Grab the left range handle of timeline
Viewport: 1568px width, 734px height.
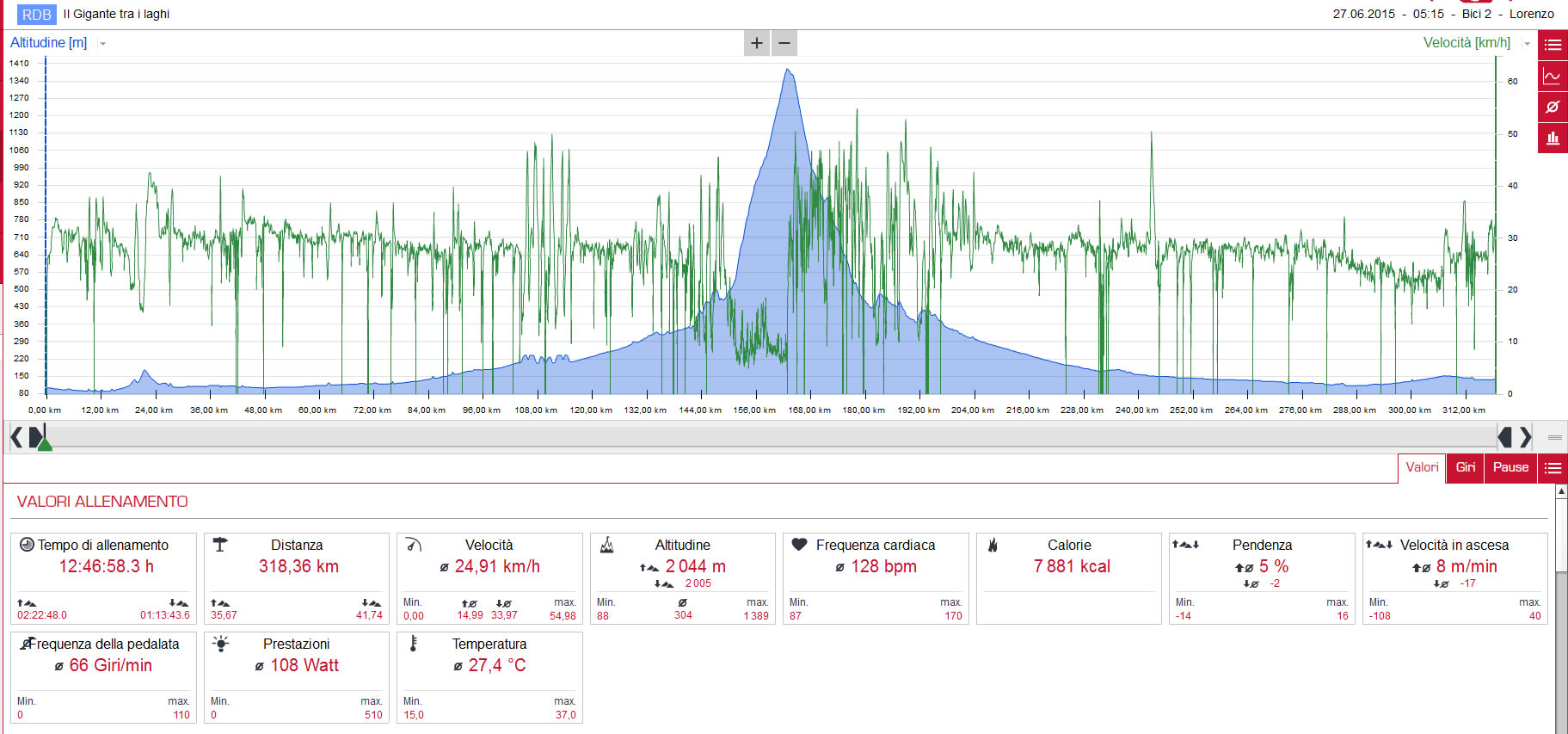(35, 438)
